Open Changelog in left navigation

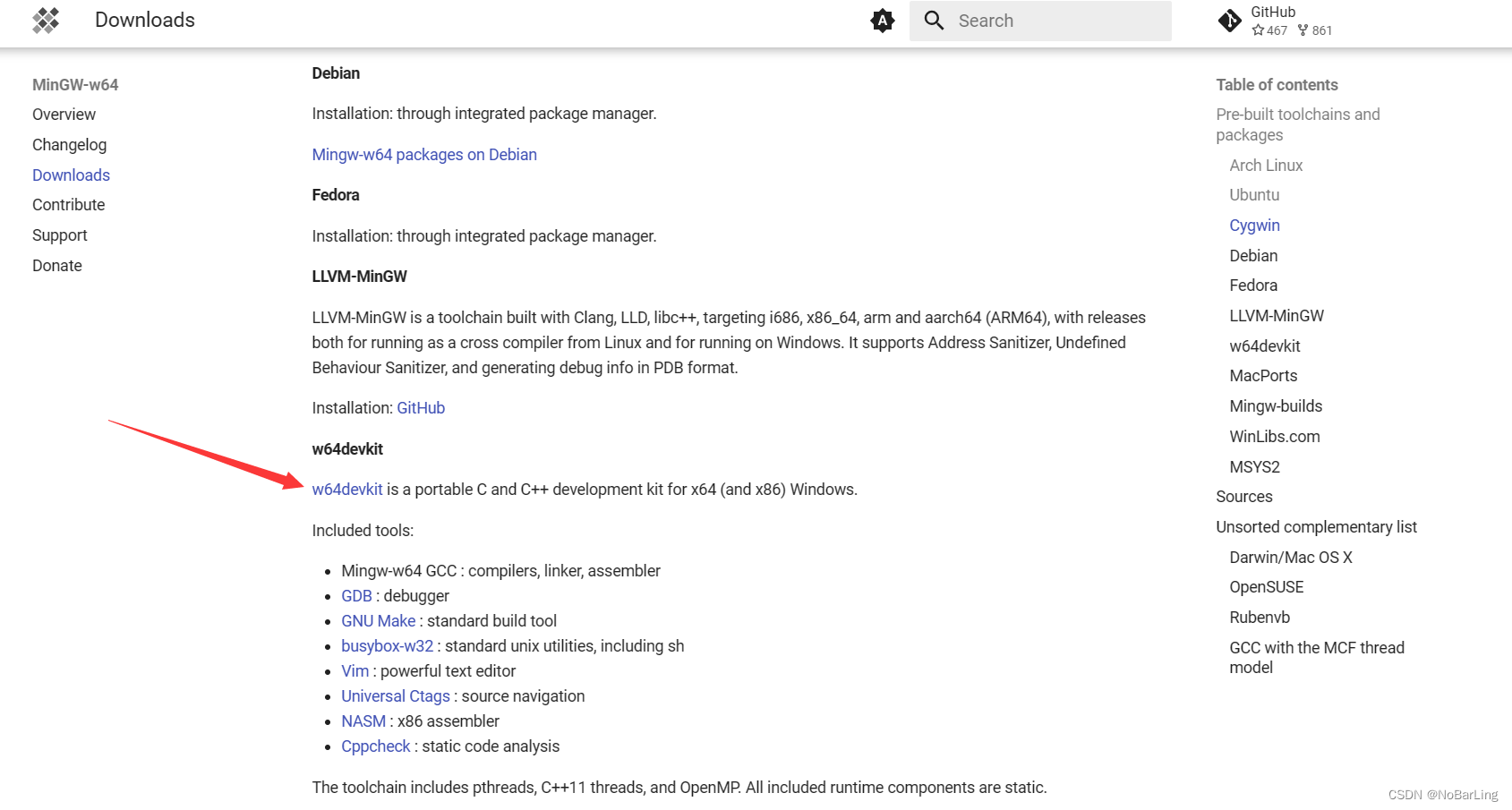[69, 145]
